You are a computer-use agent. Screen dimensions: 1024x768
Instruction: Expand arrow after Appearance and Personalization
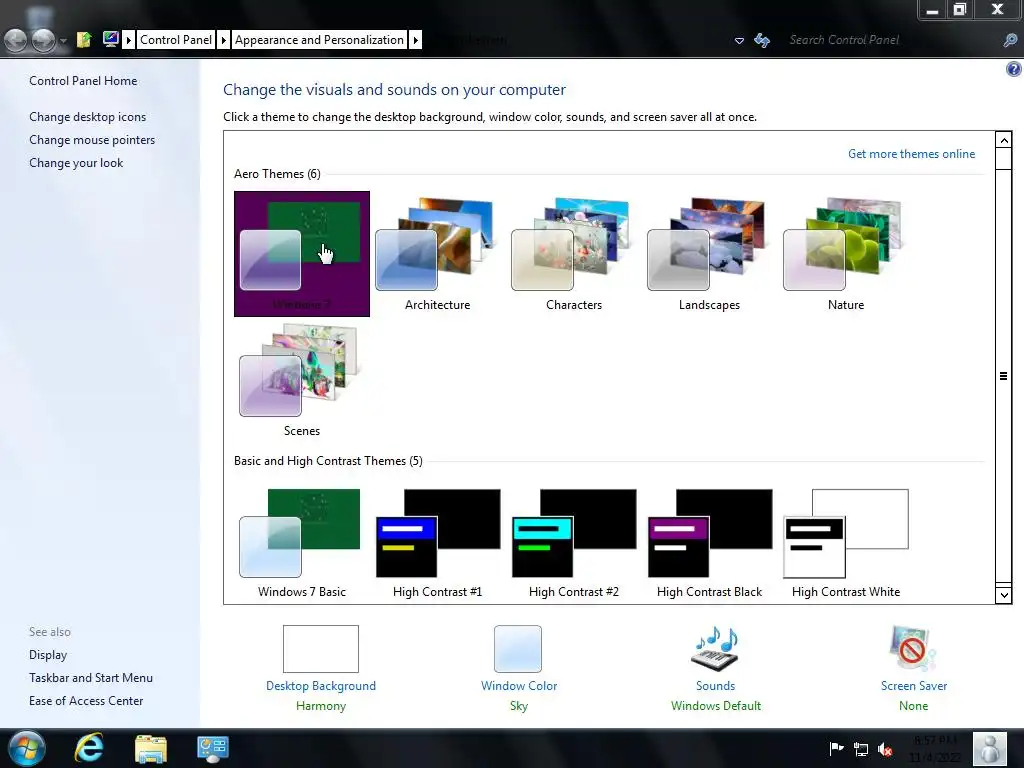coord(415,40)
